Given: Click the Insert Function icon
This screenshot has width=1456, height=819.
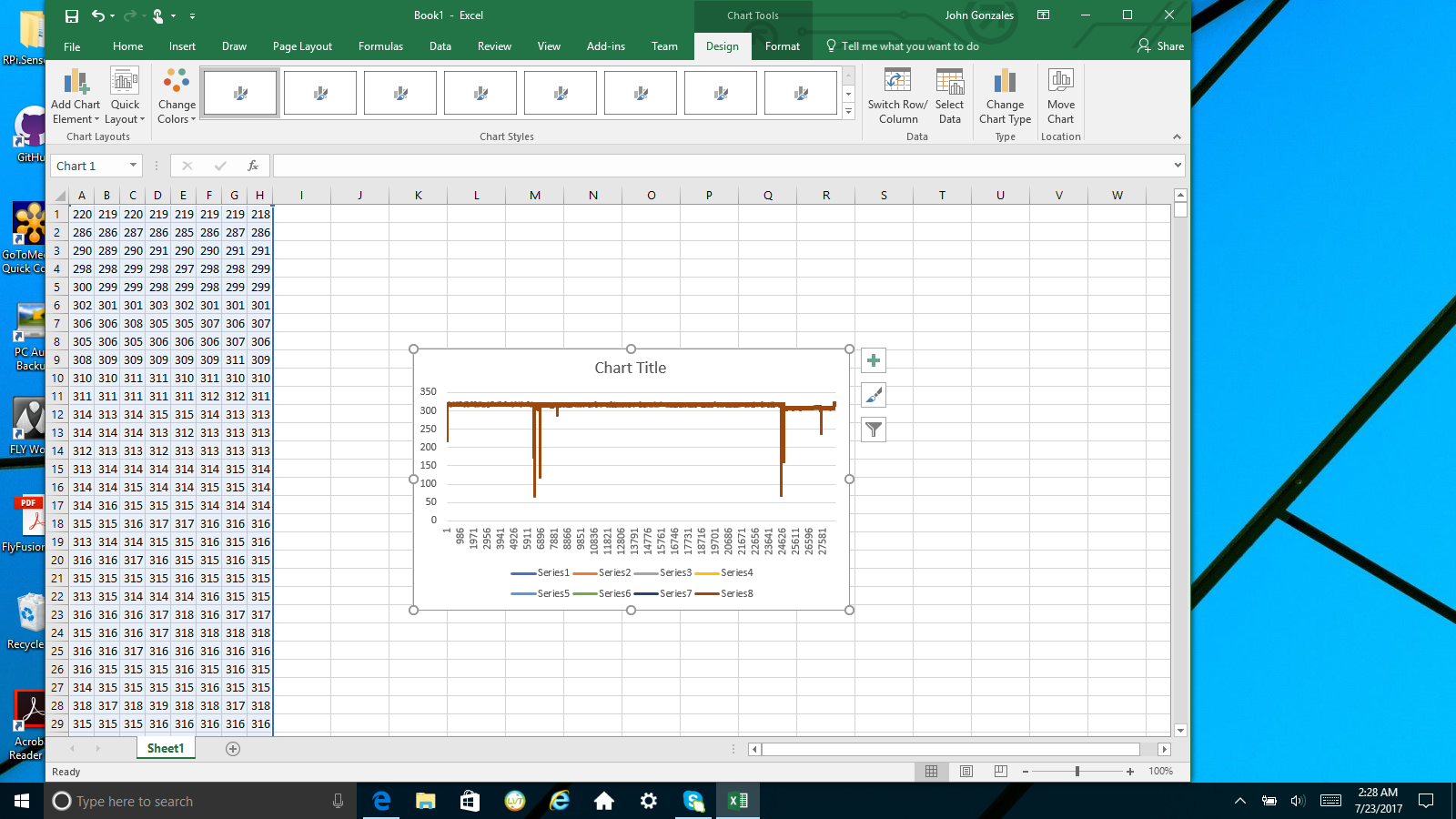Looking at the screenshot, I should coord(253,166).
